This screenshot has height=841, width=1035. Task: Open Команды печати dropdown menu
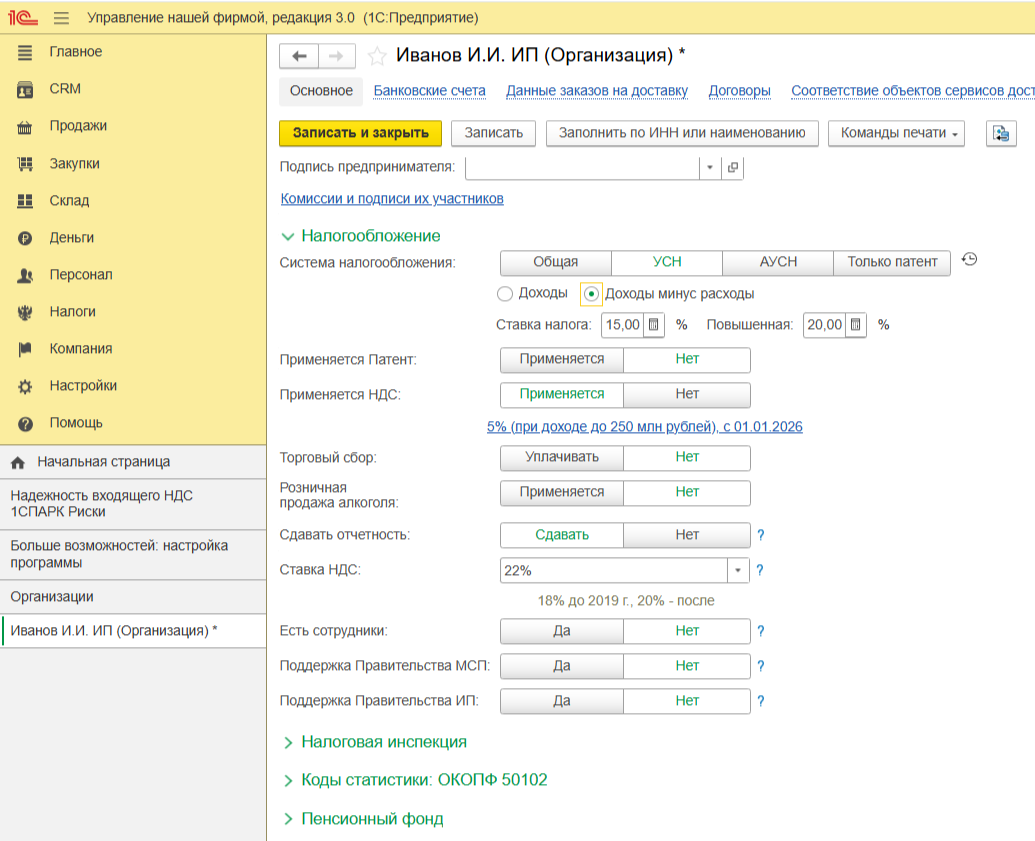(x=896, y=134)
